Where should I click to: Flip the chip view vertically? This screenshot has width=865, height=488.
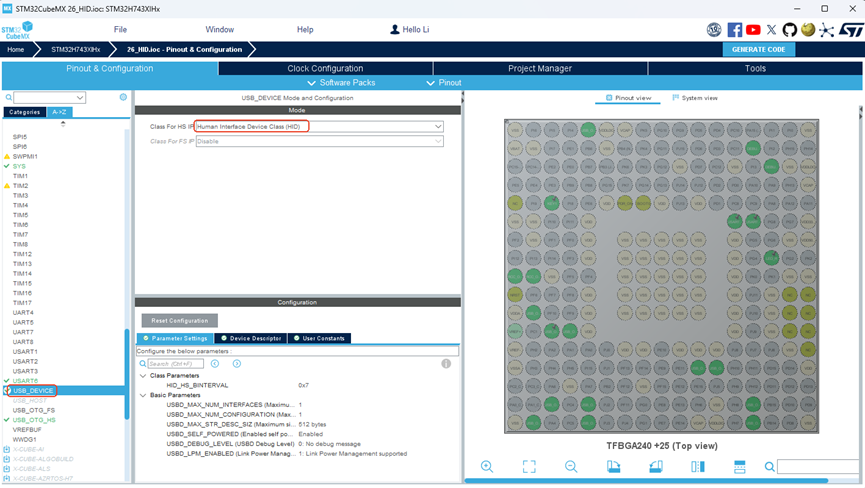(x=740, y=466)
